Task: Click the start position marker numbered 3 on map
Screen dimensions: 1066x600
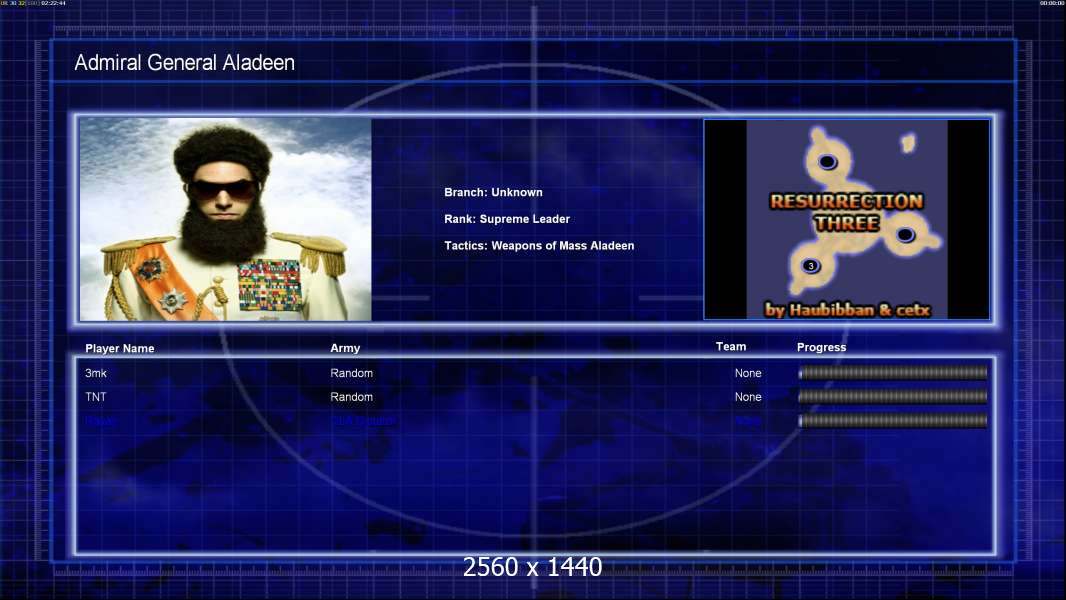Action: [x=810, y=266]
